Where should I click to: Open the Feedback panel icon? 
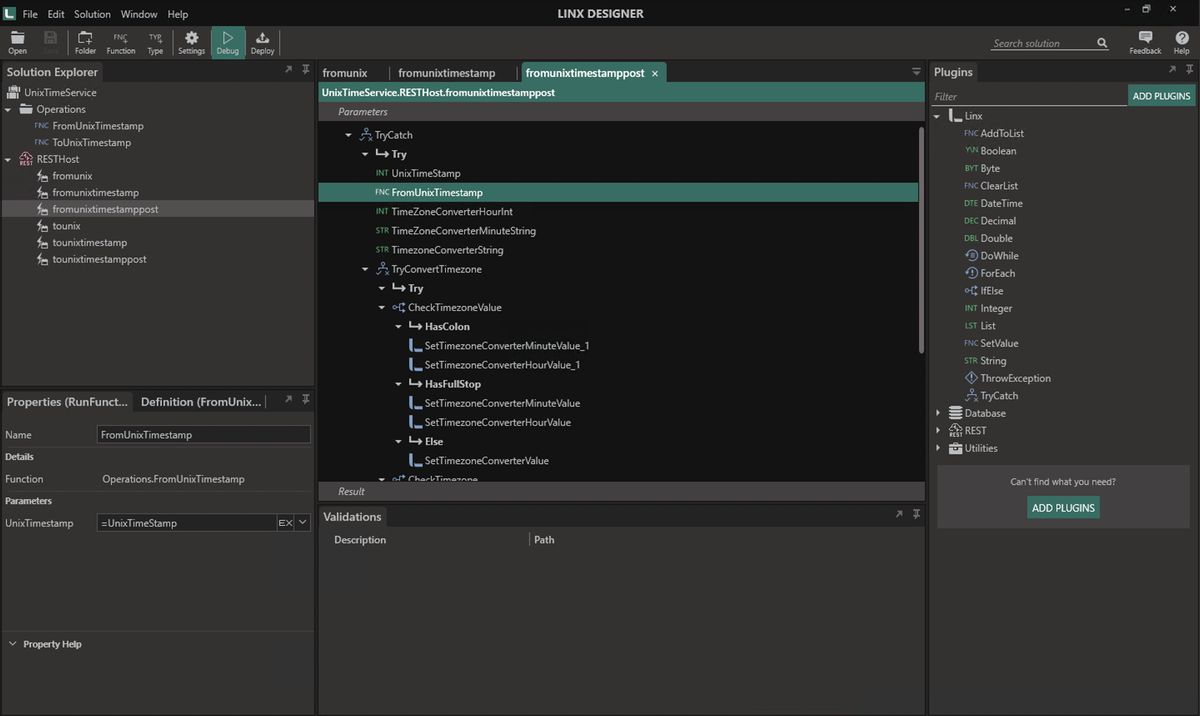coord(1145,41)
